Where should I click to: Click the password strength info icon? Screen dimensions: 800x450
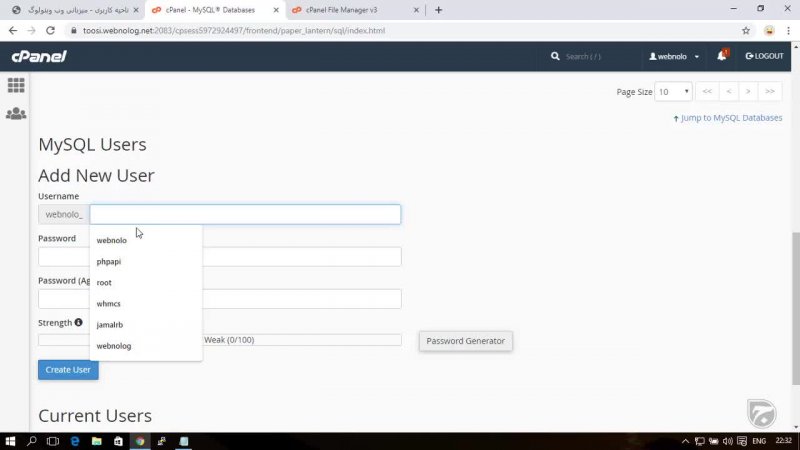pyautogui.click(x=79, y=323)
